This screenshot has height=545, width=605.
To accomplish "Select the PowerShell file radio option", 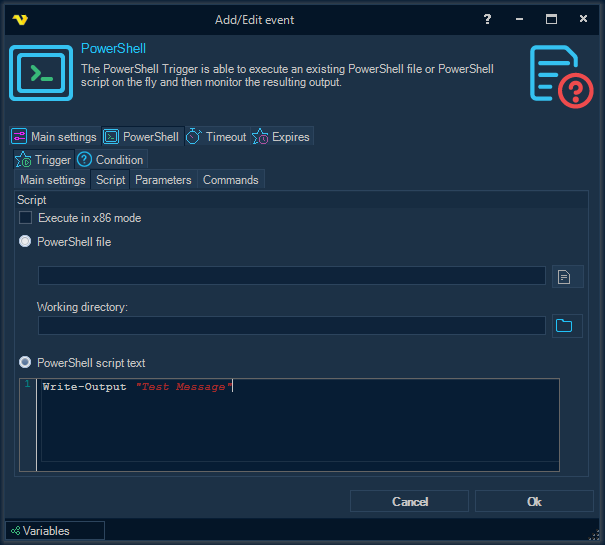I will pos(26,242).
